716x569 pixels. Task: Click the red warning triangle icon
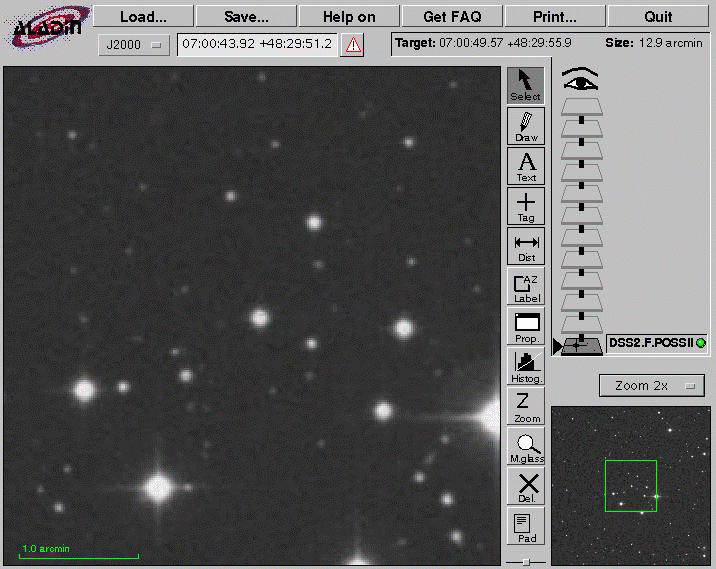[x=353, y=45]
